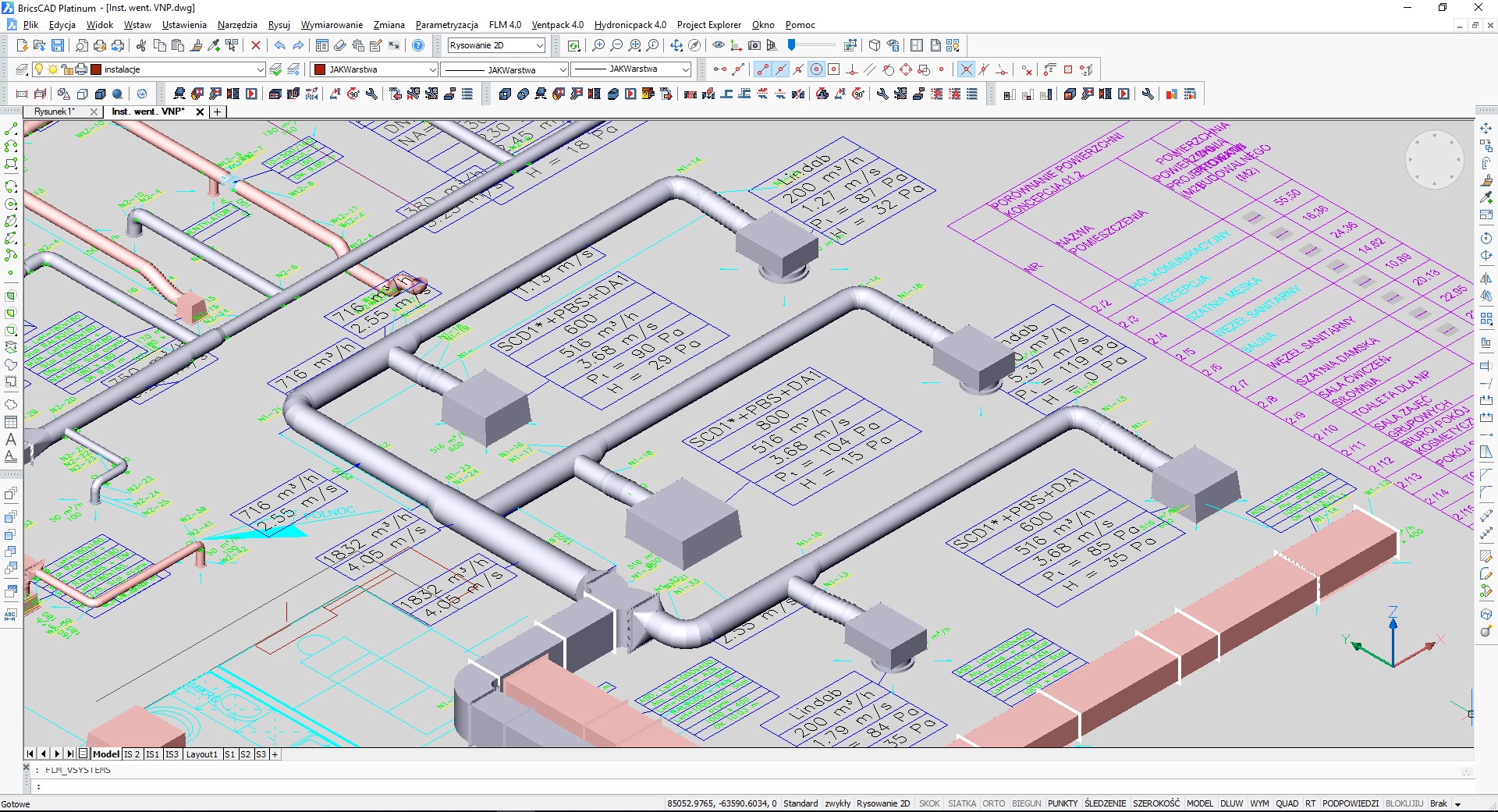Click the red X delete icon
This screenshot has width=1498, height=812.
(x=255, y=45)
